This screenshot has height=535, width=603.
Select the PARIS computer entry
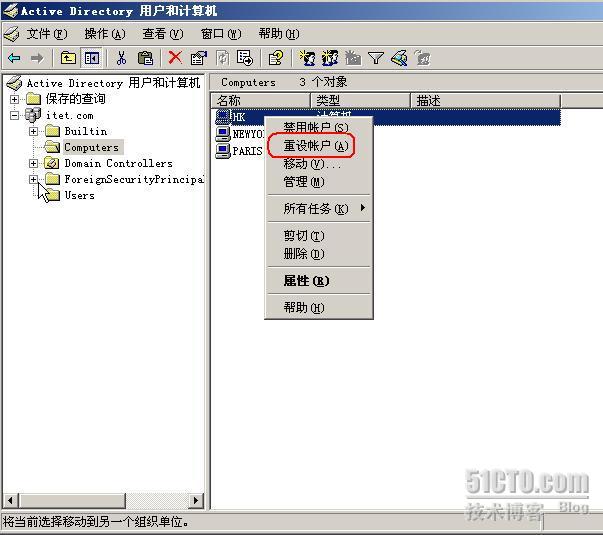246,151
